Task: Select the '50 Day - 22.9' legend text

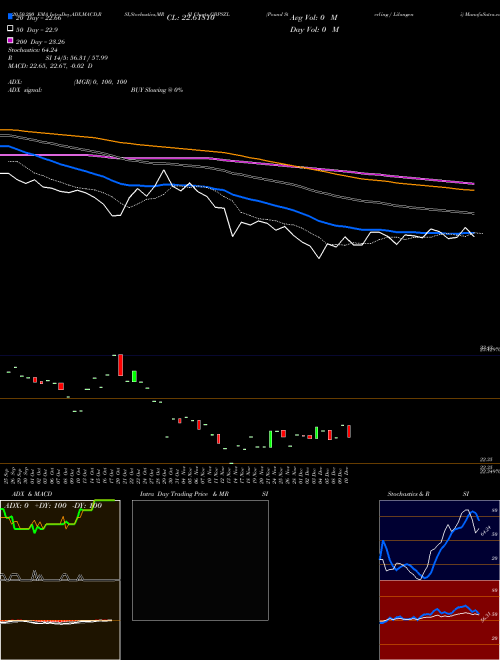Action: (37, 30)
